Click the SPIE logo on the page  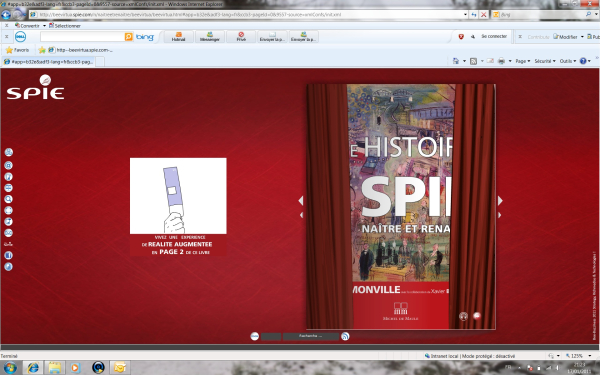click(x=35, y=87)
